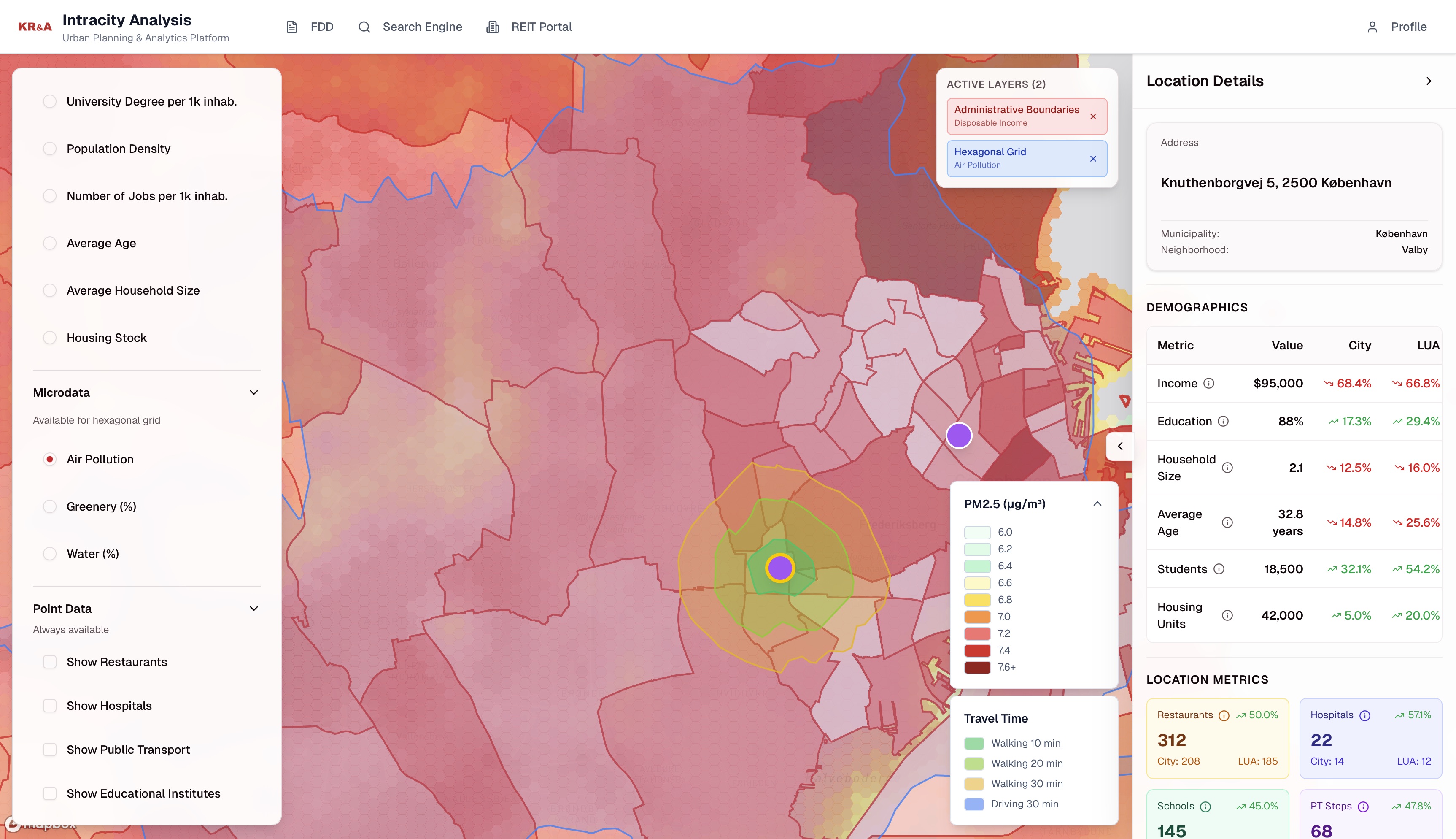Viewport: 1456px width, 839px height.
Task: Collapse the PM2.5 legend panel
Action: tap(1097, 503)
